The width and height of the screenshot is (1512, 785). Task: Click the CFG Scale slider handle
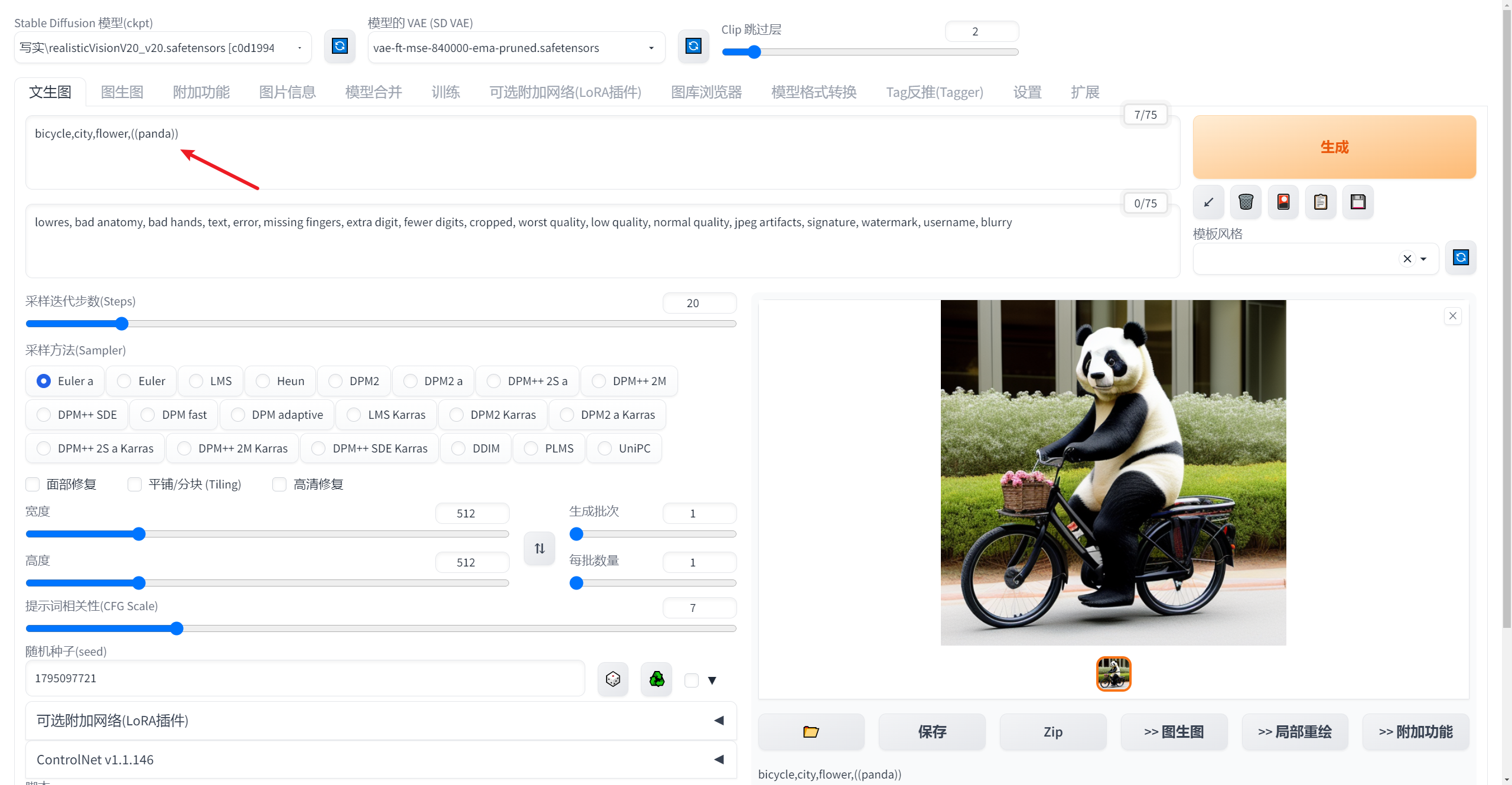click(177, 628)
